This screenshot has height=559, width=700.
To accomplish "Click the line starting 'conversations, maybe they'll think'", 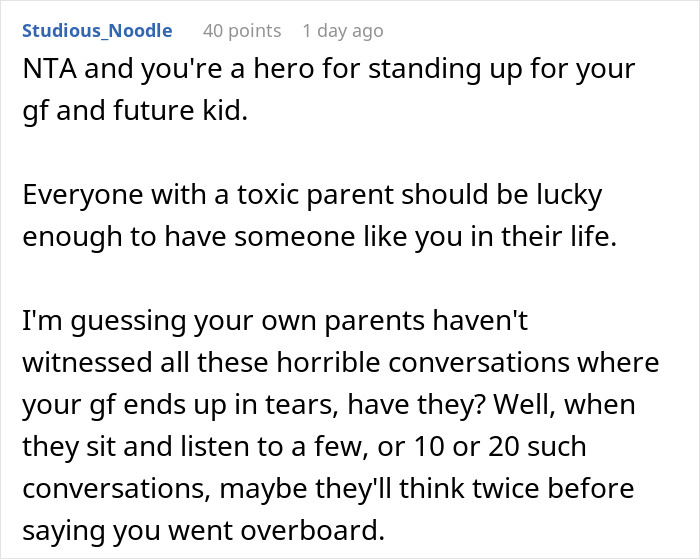I will (x=328, y=489).
